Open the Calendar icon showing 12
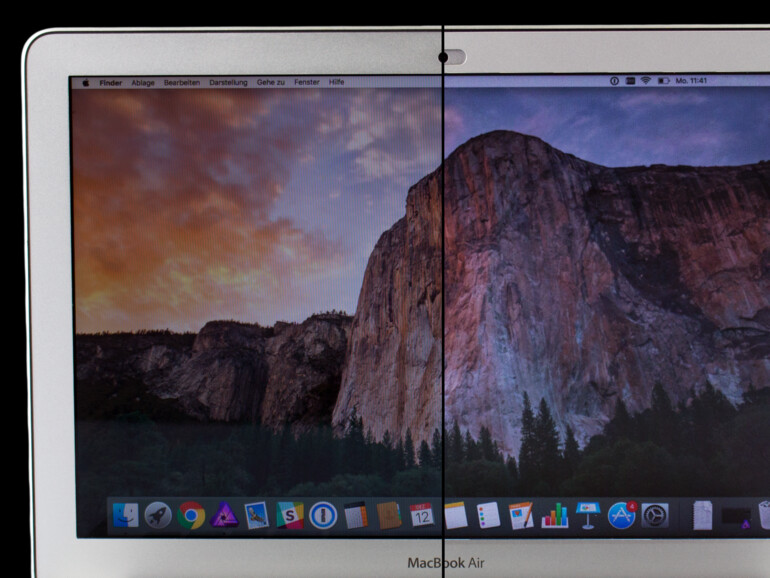This screenshot has height=578, width=770. [x=422, y=515]
